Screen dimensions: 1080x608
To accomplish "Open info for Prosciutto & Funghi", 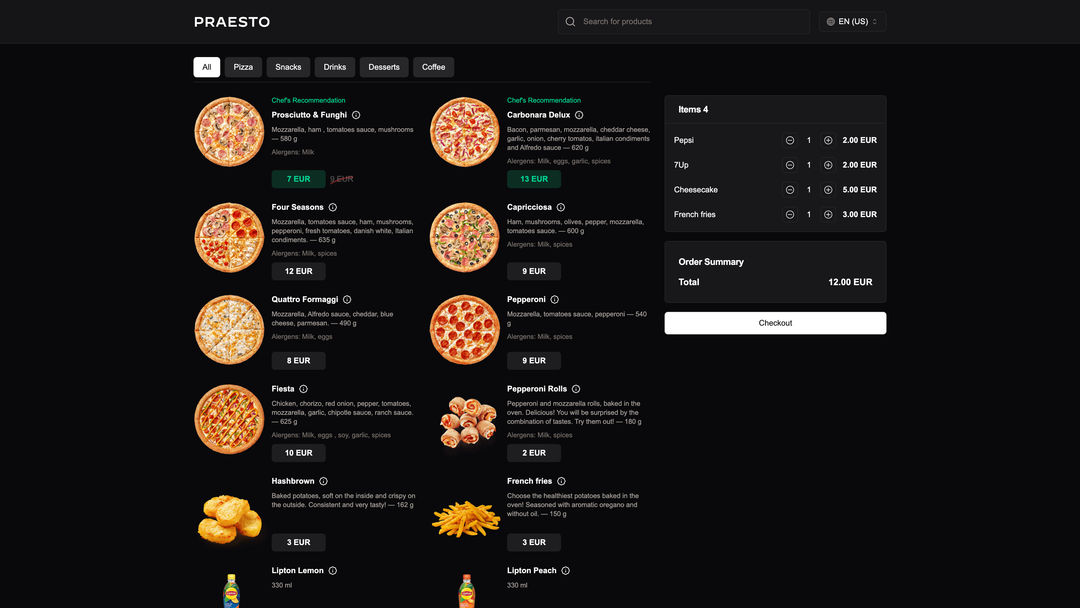I will click(356, 115).
